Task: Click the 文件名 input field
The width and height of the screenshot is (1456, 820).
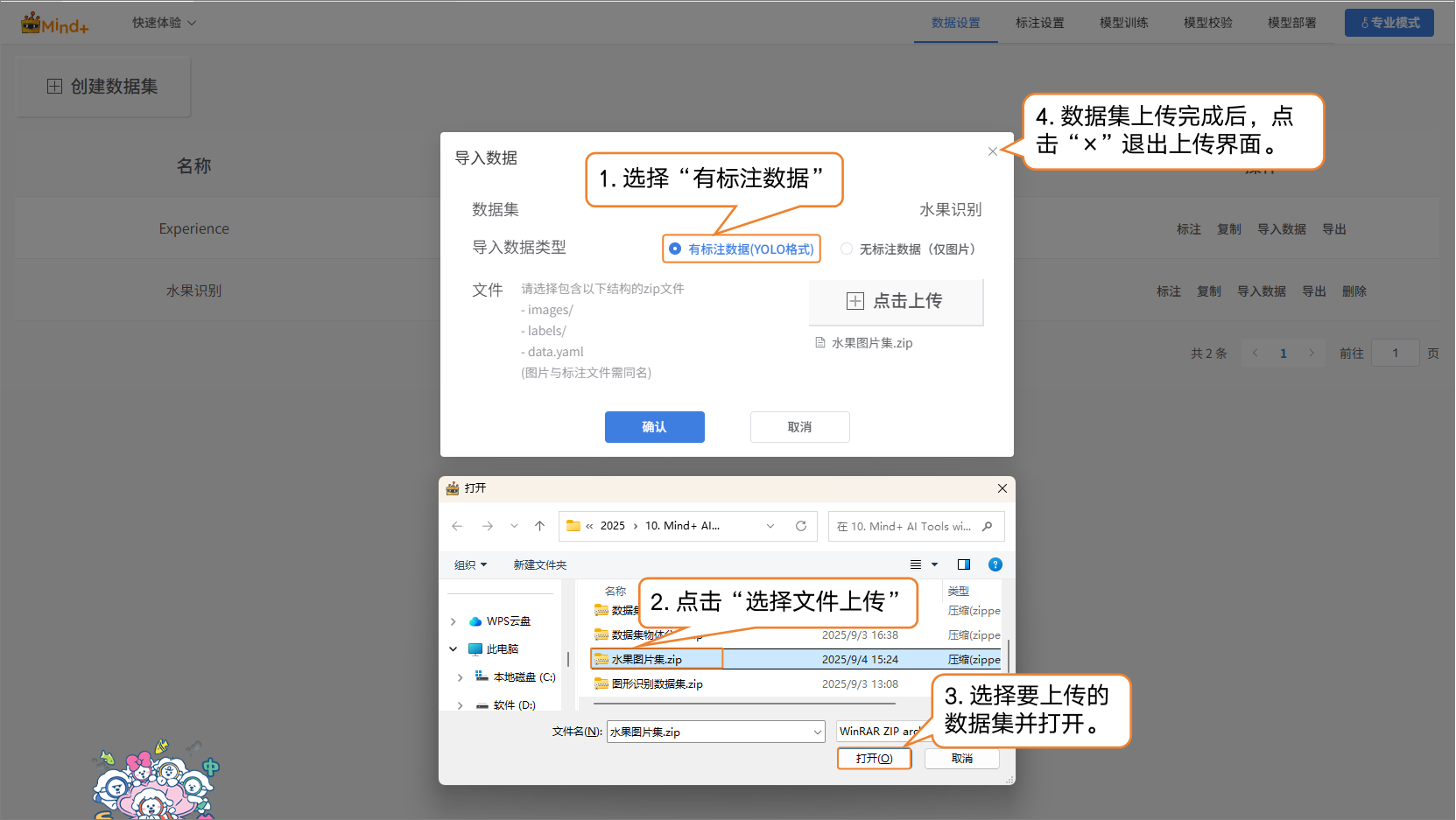Action: point(709,732)
